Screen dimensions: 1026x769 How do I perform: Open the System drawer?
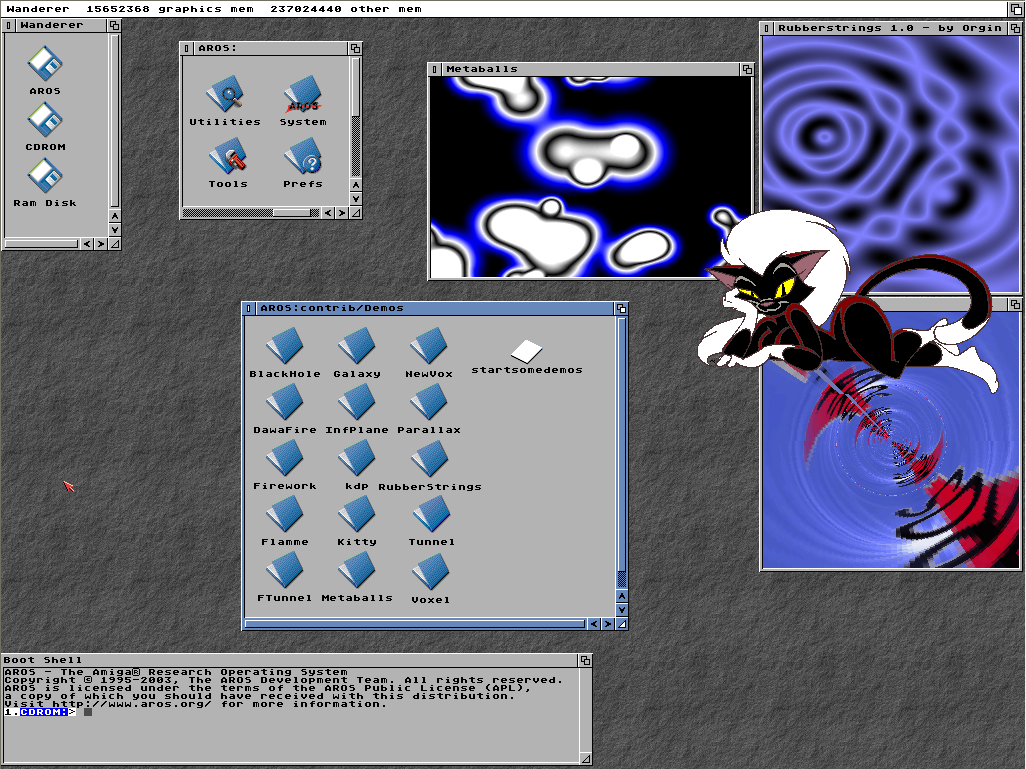[303, 101]
